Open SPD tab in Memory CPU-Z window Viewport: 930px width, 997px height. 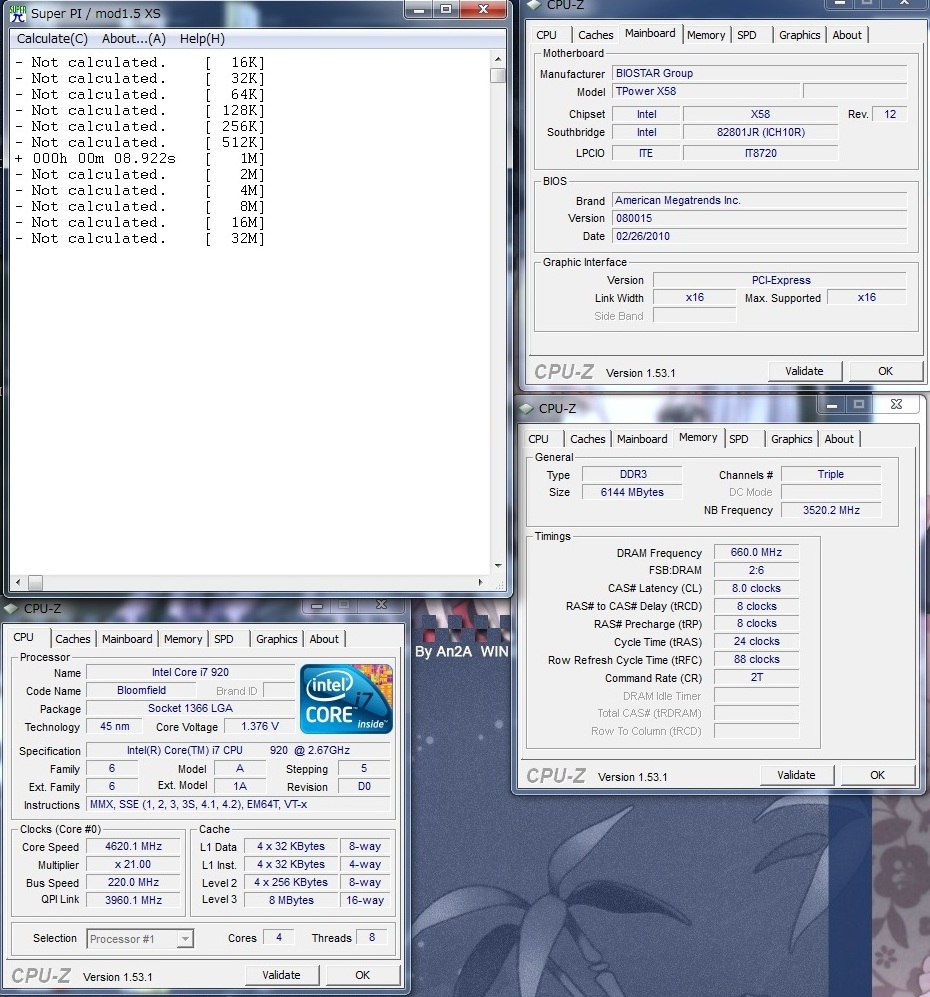point(739,439)
